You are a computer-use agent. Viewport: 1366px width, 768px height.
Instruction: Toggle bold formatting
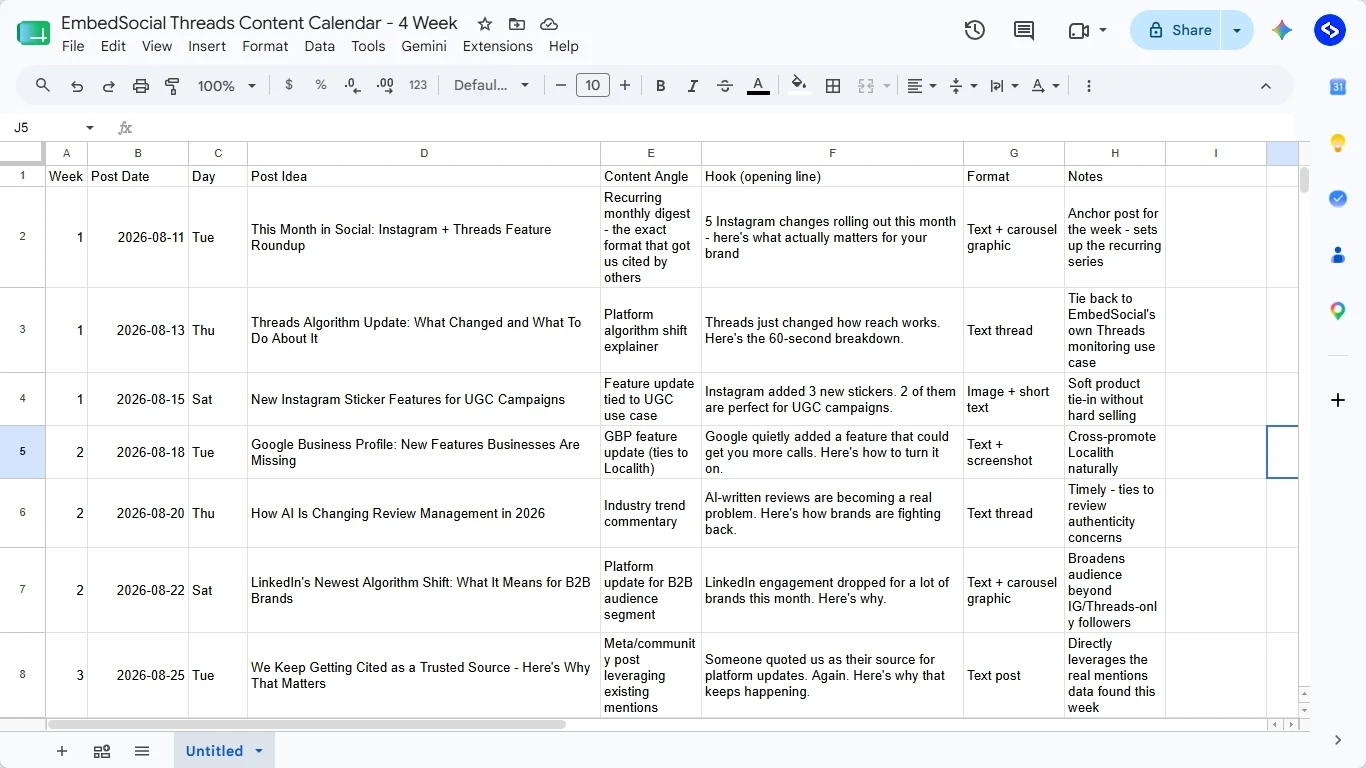(x=660, y=86)
